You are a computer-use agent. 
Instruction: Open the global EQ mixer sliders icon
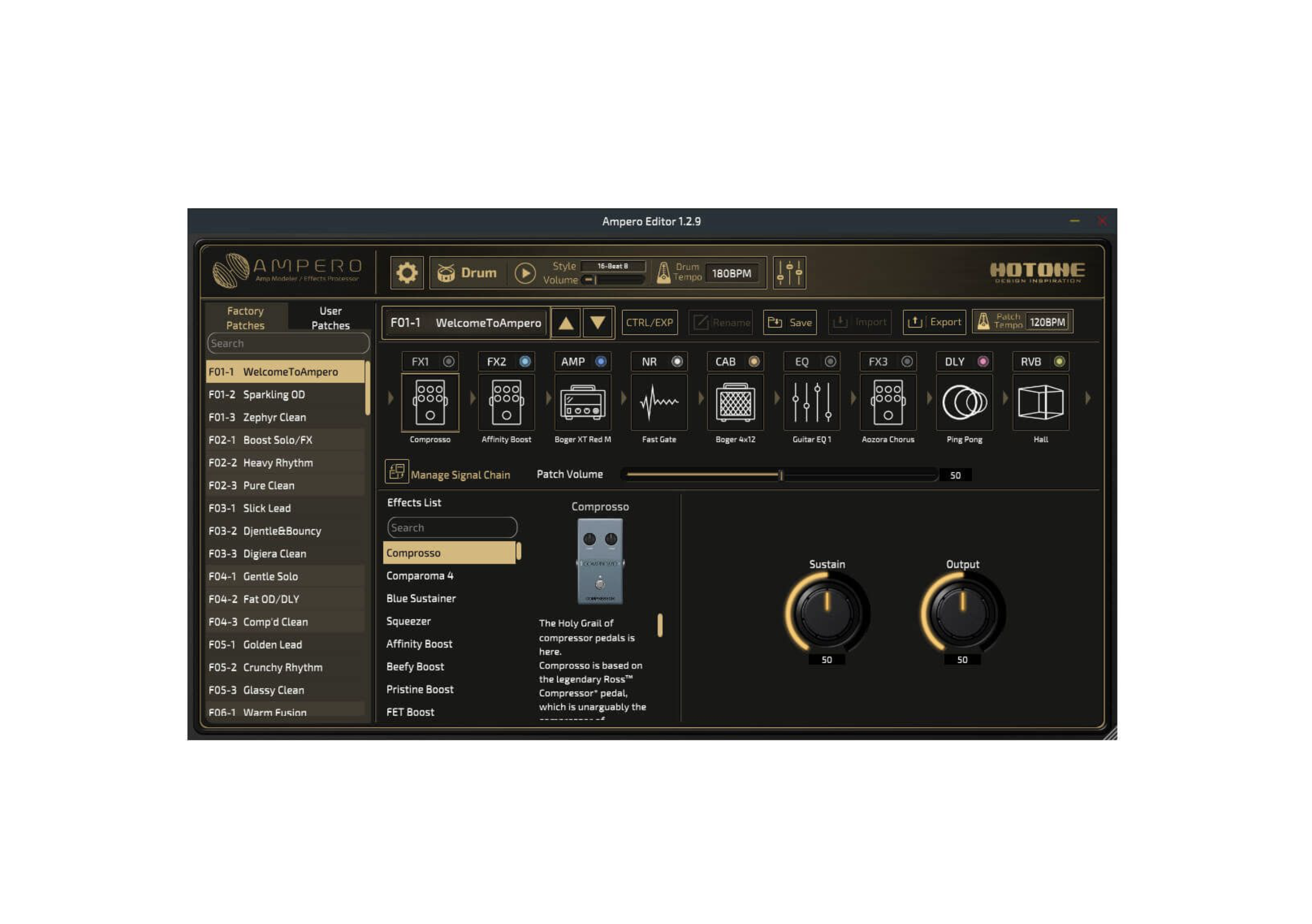coord(789,273)
